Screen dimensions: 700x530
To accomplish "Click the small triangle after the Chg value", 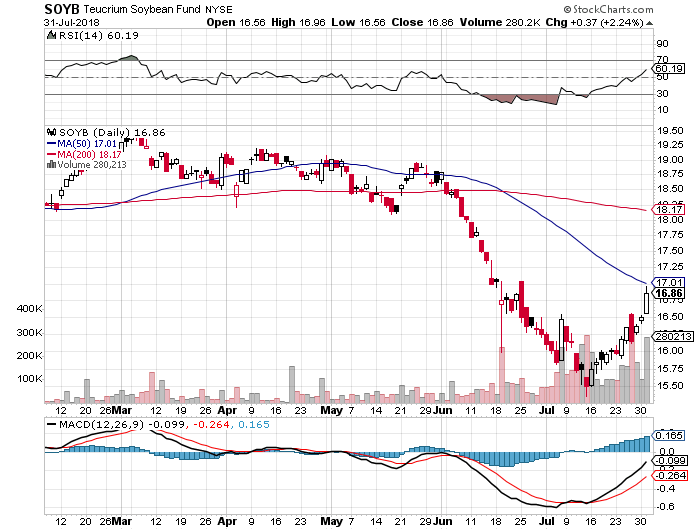I will [x=650, y=23].
